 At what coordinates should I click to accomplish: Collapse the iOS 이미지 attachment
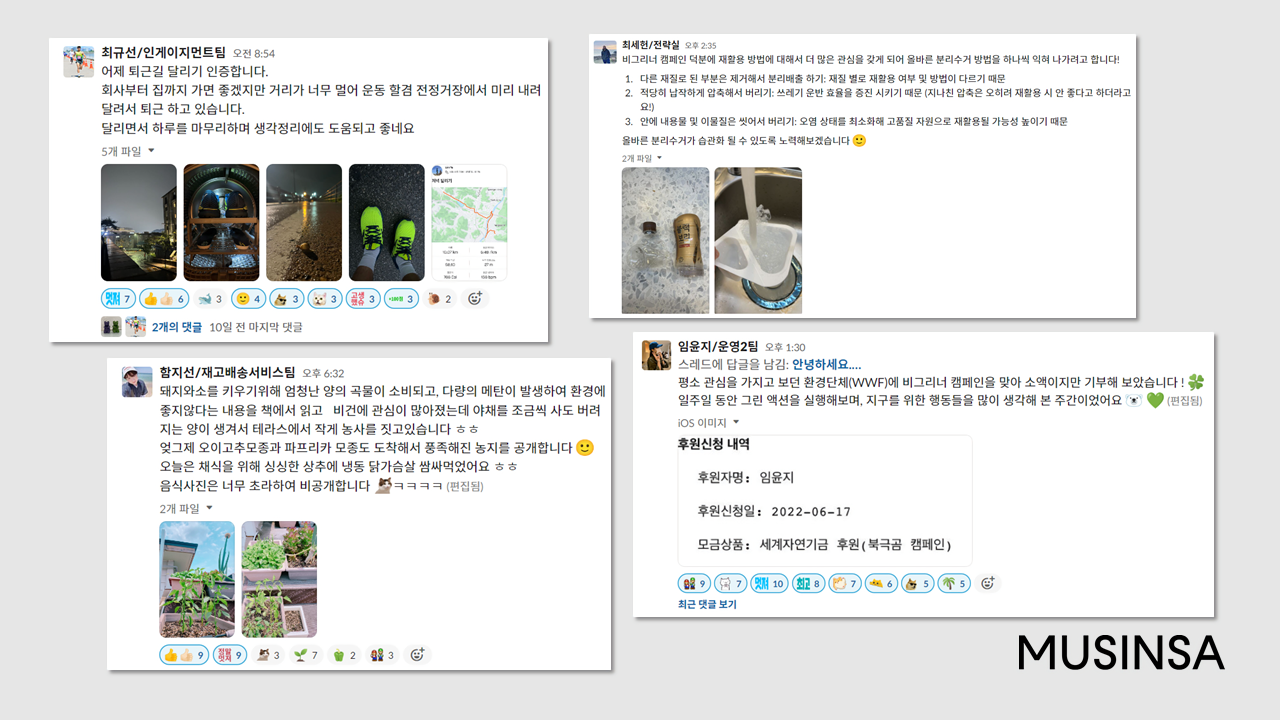(709, 423)
